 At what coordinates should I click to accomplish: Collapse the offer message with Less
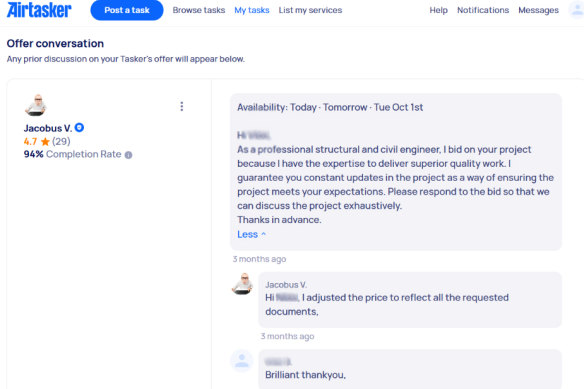(x=251, y=234)
